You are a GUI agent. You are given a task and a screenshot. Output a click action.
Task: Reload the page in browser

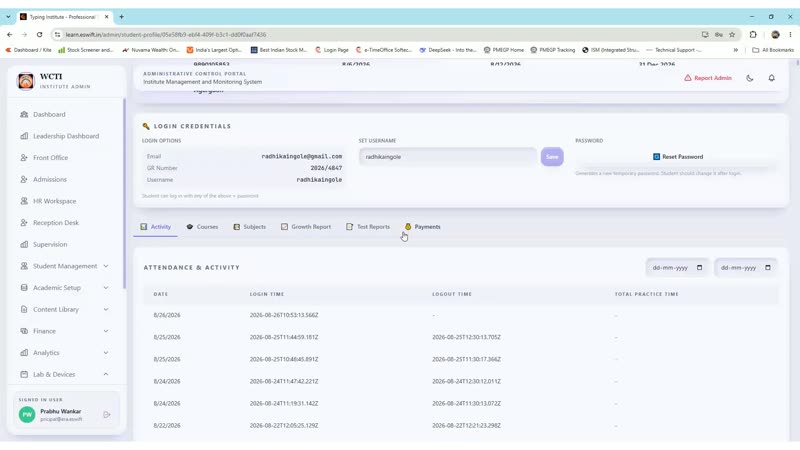[x=39, y=35]
